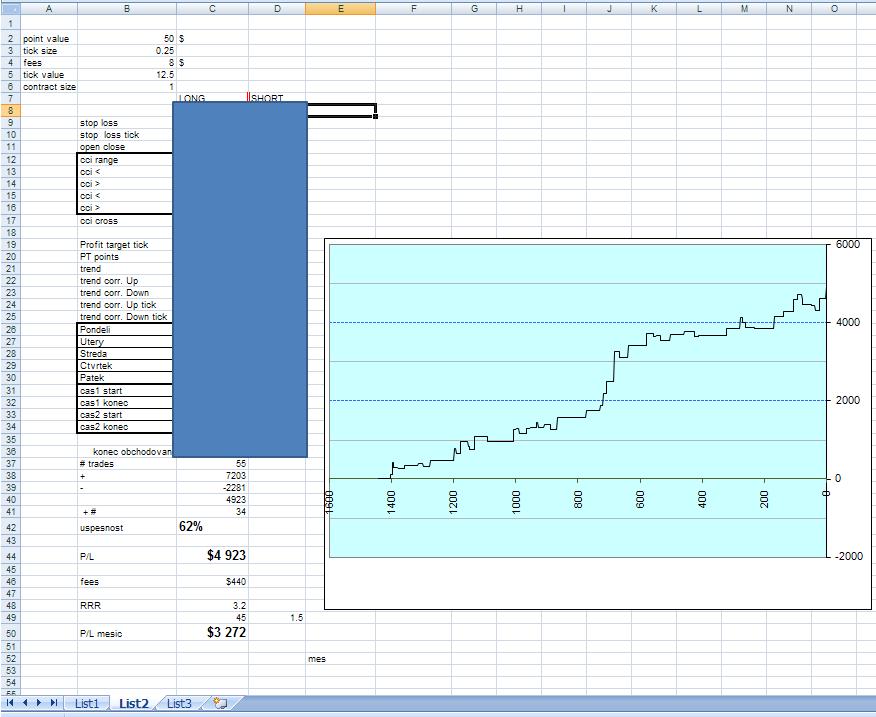
Task: Click the 'PT points' cell
Action: [x=127, y=257]
